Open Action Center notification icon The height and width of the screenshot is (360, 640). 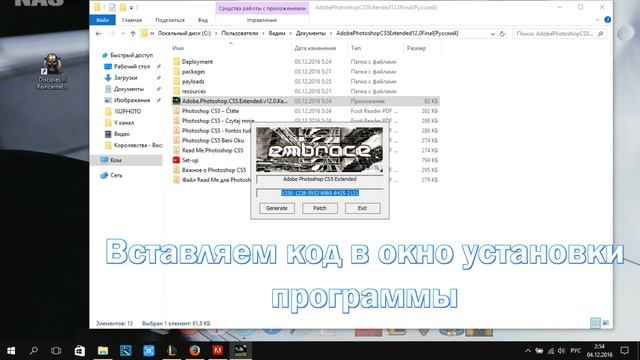coord(624,351)
